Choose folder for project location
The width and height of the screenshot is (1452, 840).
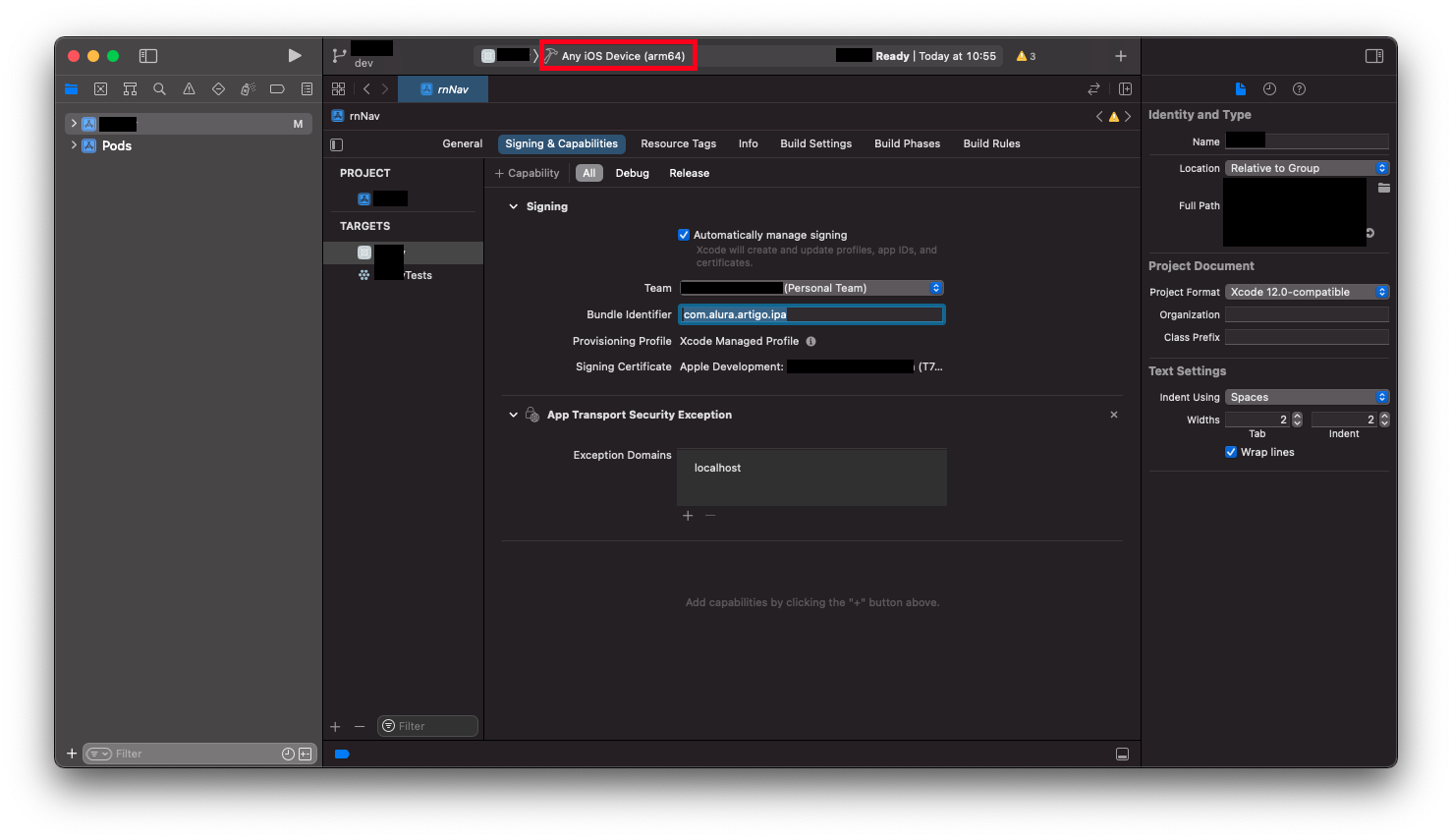[x=1383, y=188]
